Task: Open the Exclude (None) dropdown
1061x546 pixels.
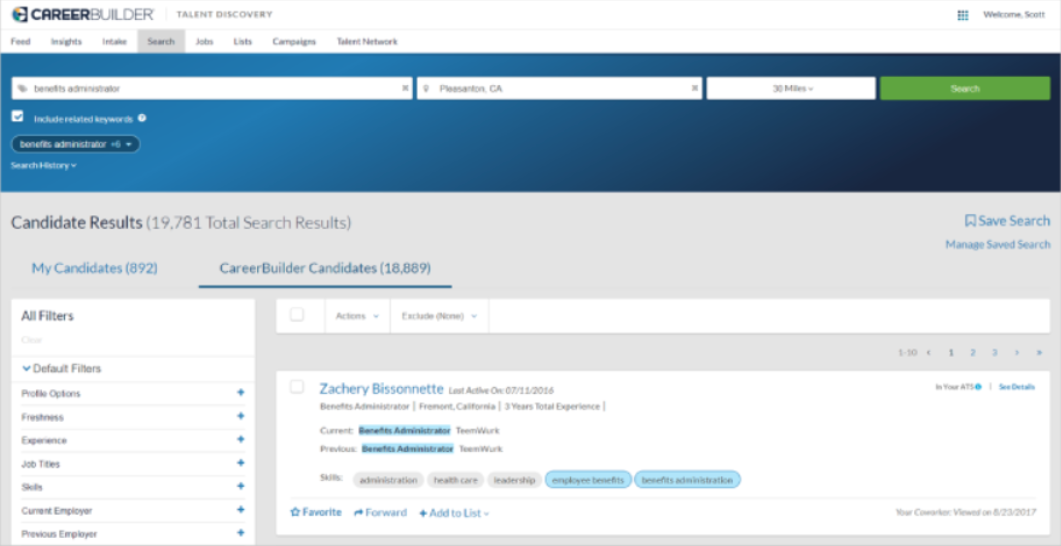Action: coord(439,316)
